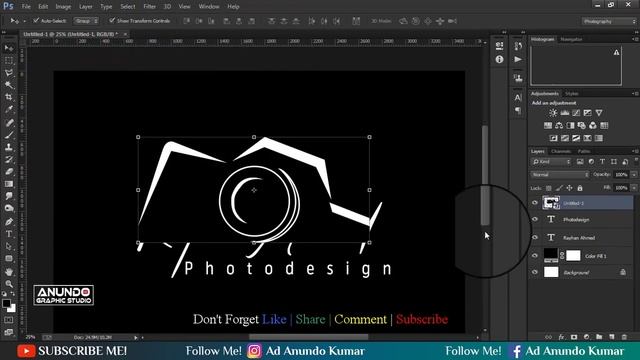Select the Horizontal Type tool
Screen dimensions: 640x360
coord(9,234)
